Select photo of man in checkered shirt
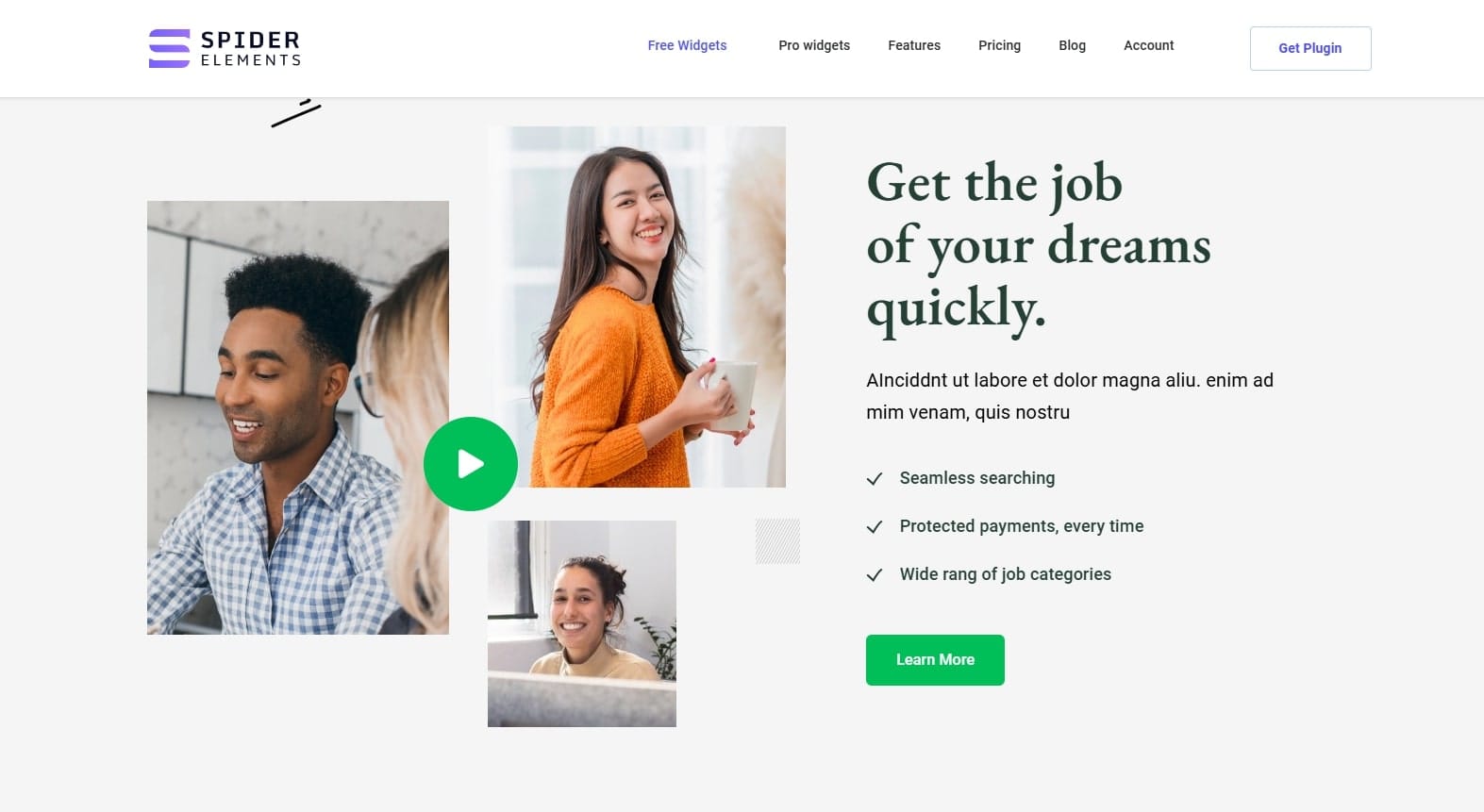 298,418
